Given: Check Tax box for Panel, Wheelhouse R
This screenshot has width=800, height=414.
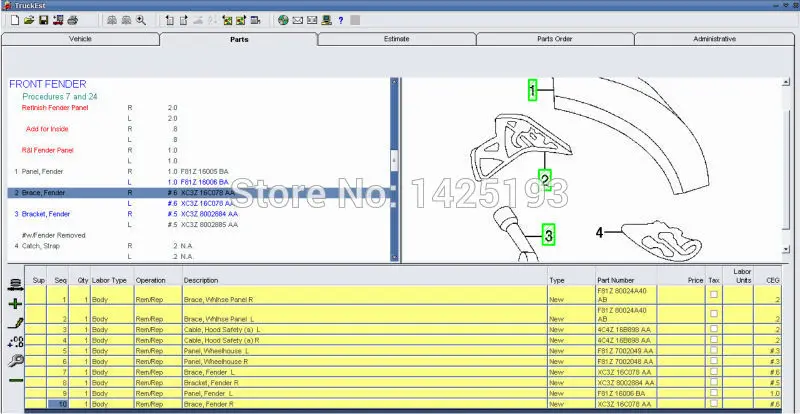Looking at the screenshot, I should pyautogui.click(x=714, y=361).
